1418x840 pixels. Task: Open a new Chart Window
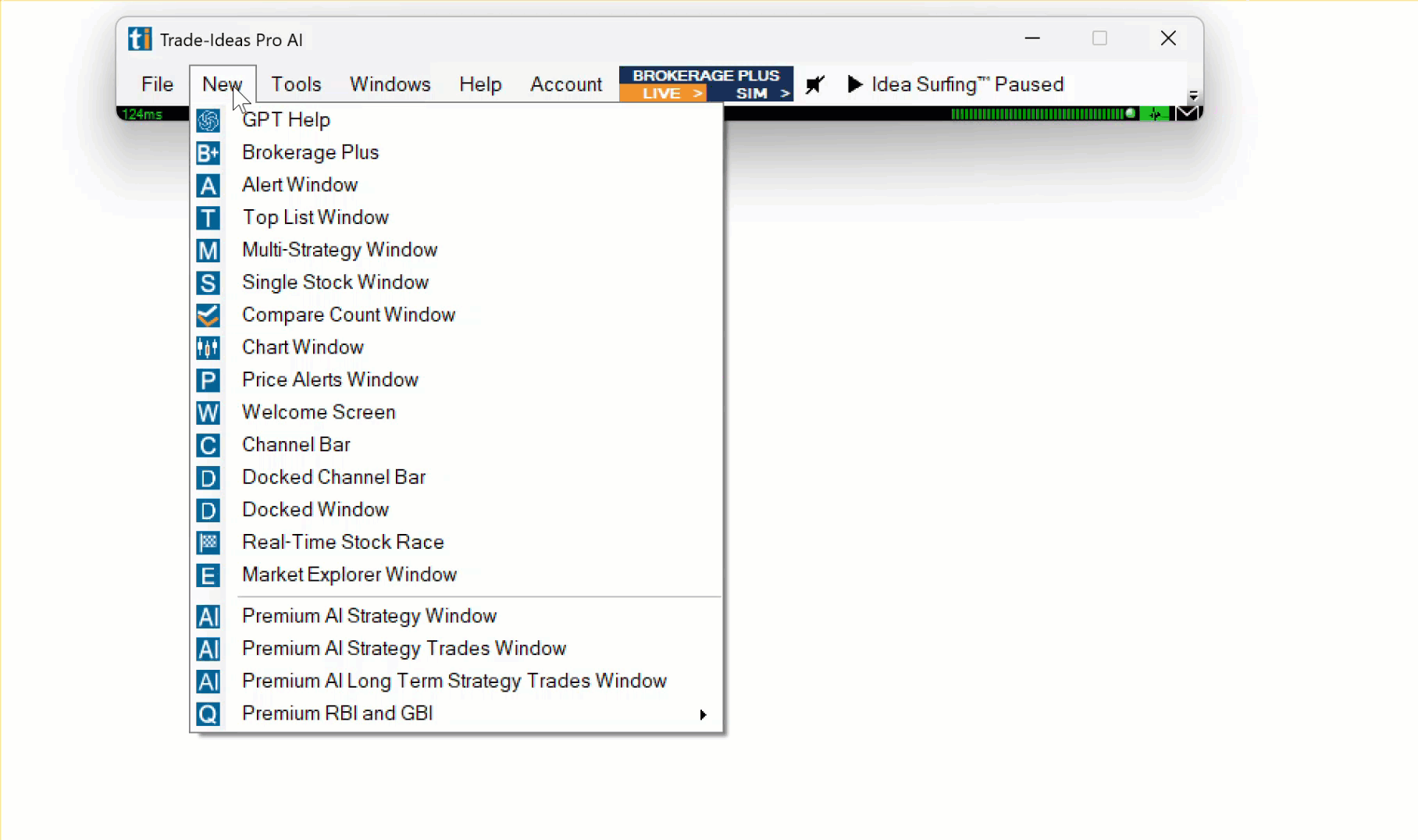457,347
